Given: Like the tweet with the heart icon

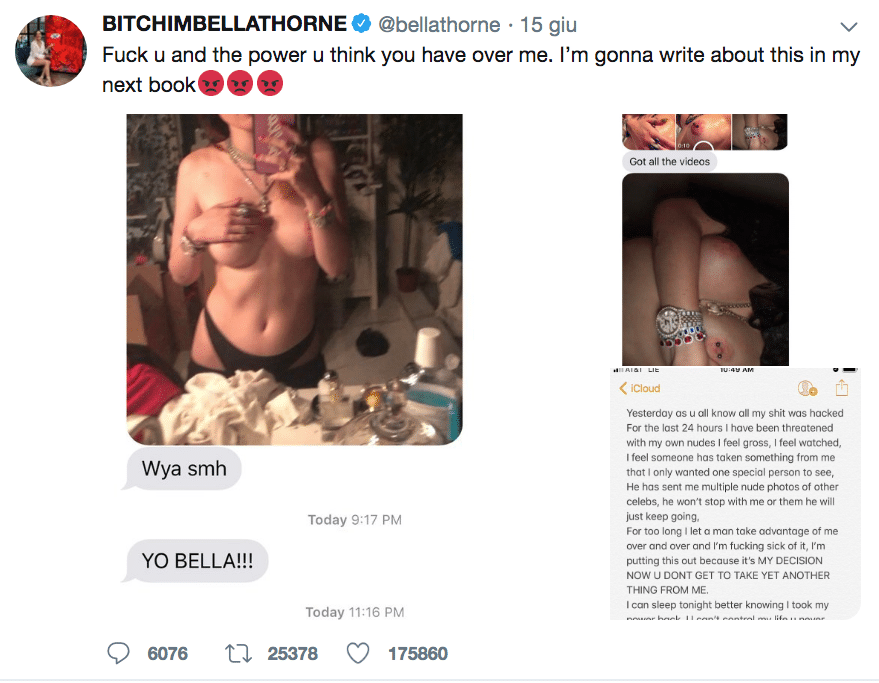Looking at the screenshot, I should (359, 653).
